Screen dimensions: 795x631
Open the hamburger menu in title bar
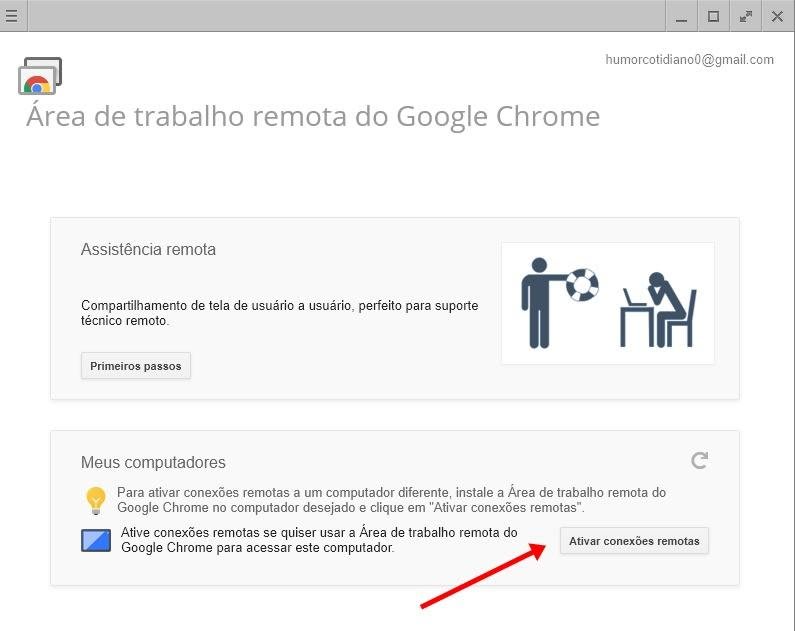click(x=11, y=16)
